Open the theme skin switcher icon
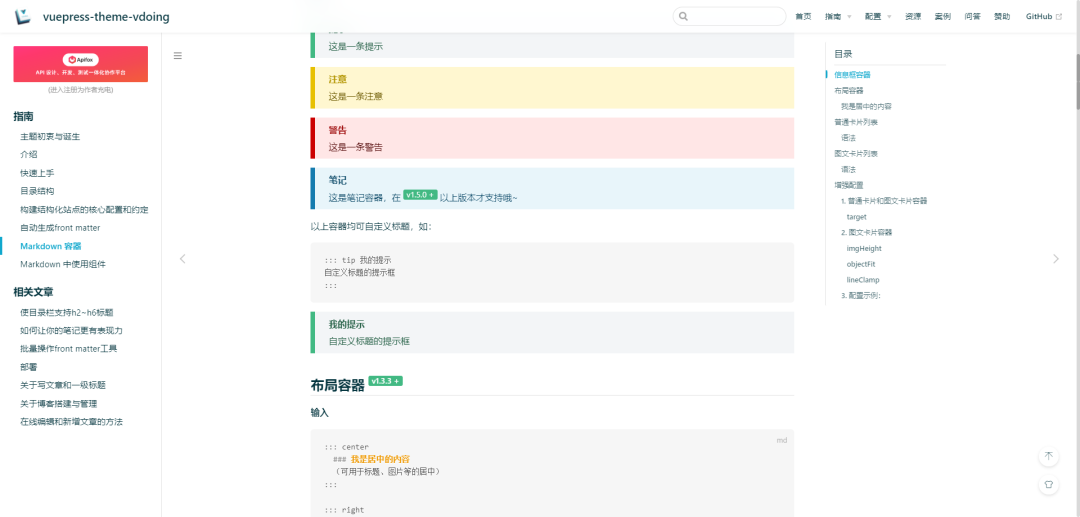 pos(1048,484)
